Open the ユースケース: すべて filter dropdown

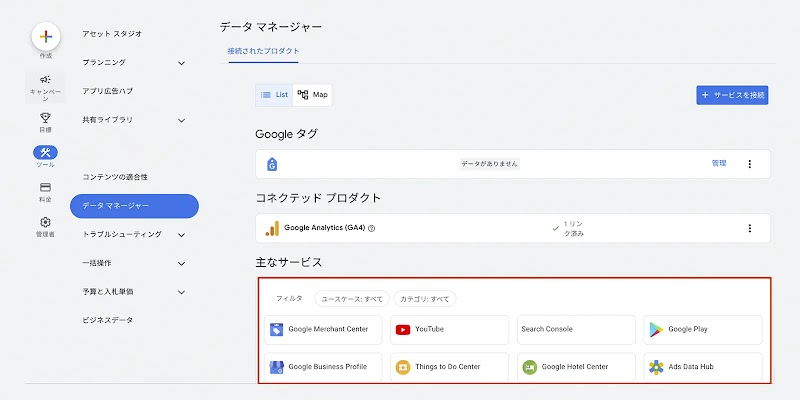[352, 299]
